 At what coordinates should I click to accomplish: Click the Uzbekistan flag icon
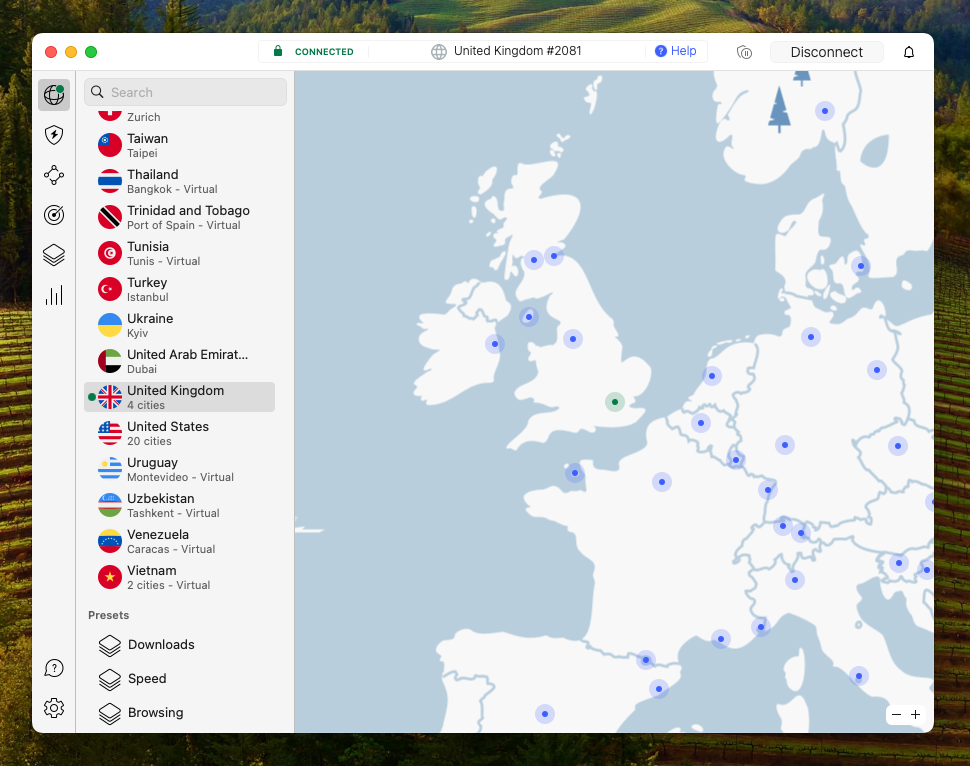[x=109, y=505]
